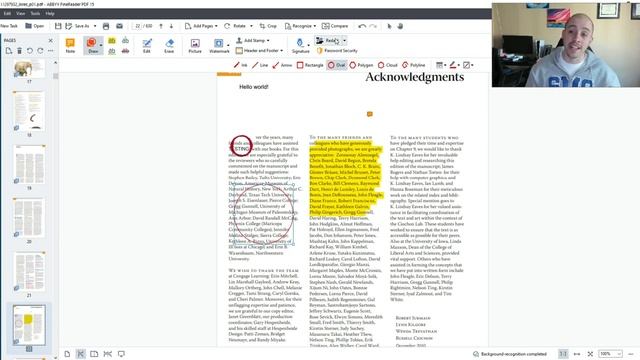This screenshot has width=640, height=360.
Task: Rotate page clockwise in Pages panel
Action: [40, 51]
